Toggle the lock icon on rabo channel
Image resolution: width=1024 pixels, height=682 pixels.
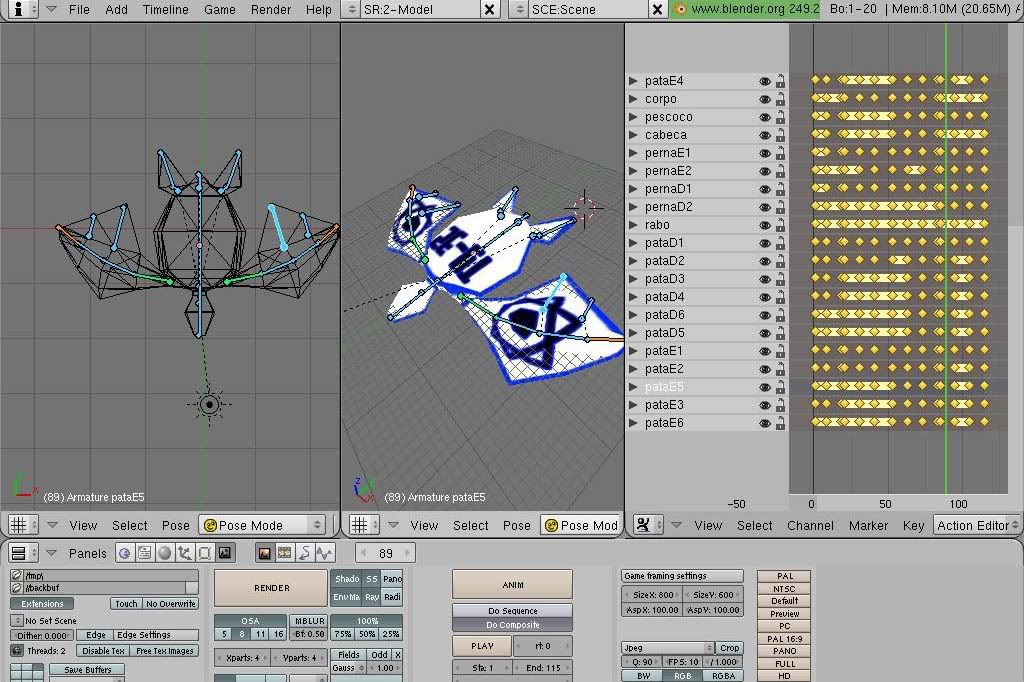[x=780, y=225]
